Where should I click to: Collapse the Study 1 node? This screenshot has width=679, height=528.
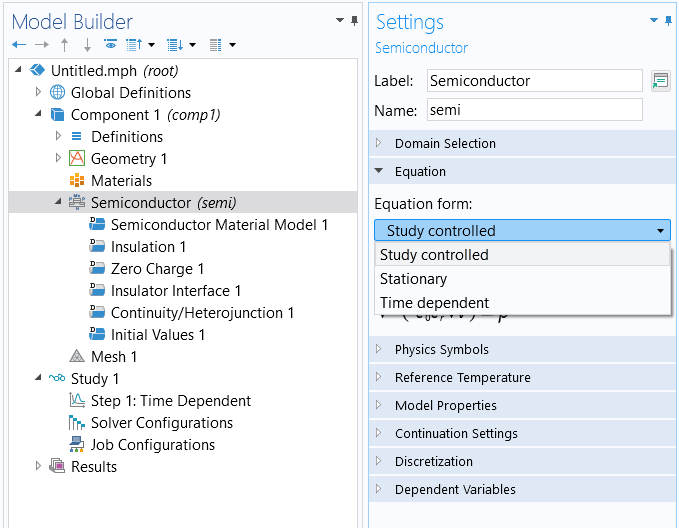point(38,378)
